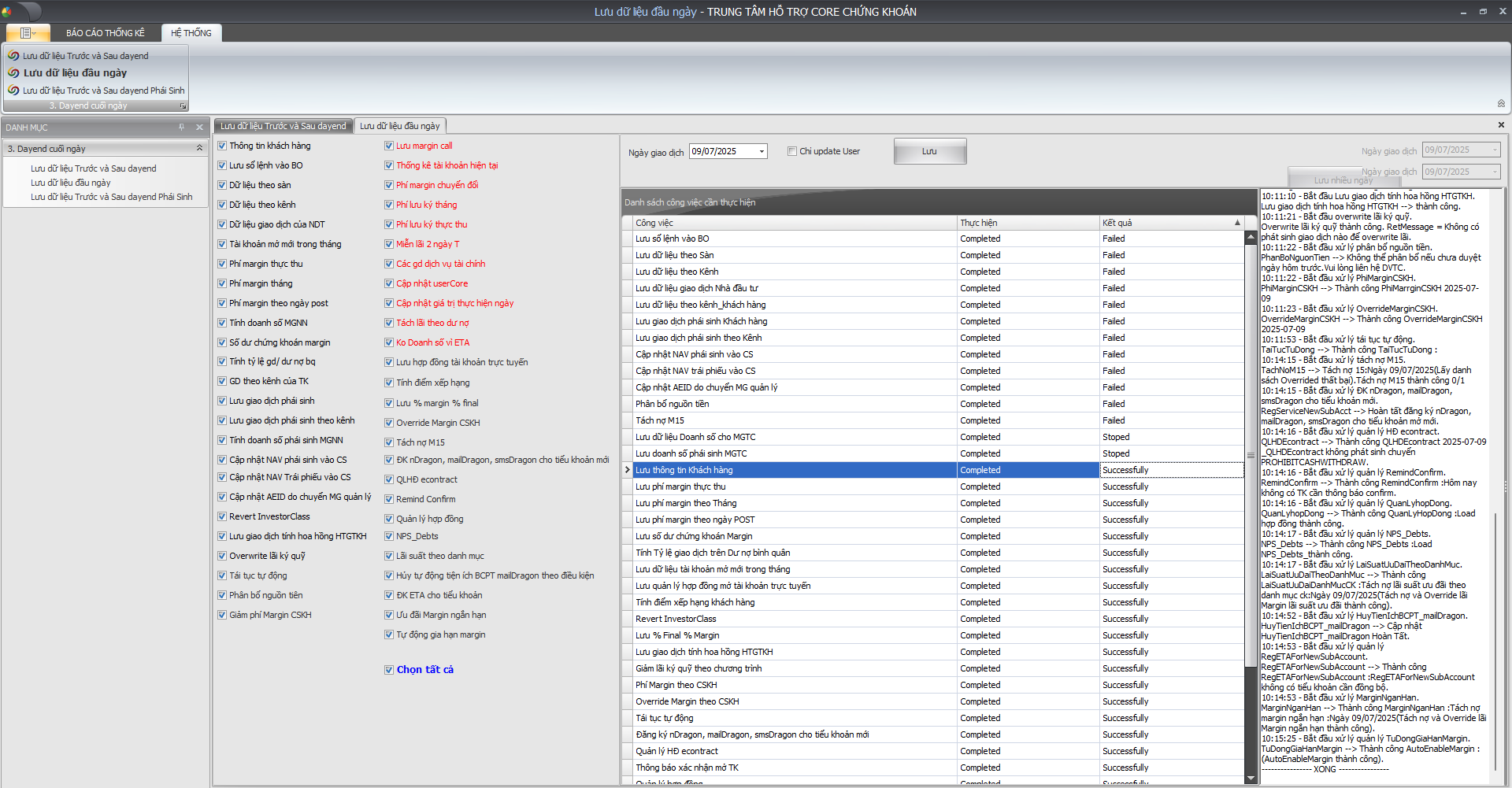Select row Tách nợ M15 in task list
1512x788 pixels.
(x=933, y=420)
